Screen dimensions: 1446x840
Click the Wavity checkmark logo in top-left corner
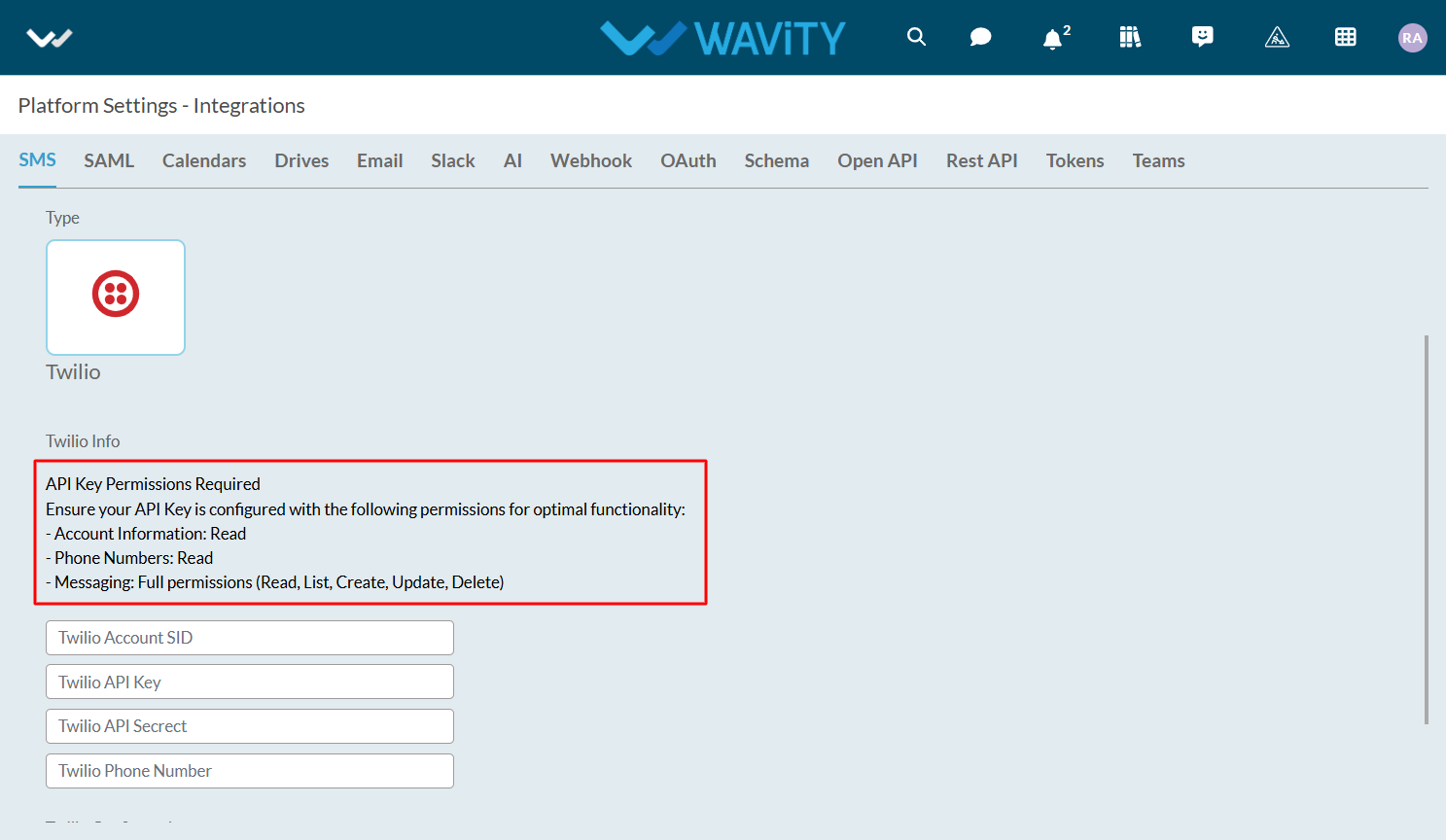point(50,38)
